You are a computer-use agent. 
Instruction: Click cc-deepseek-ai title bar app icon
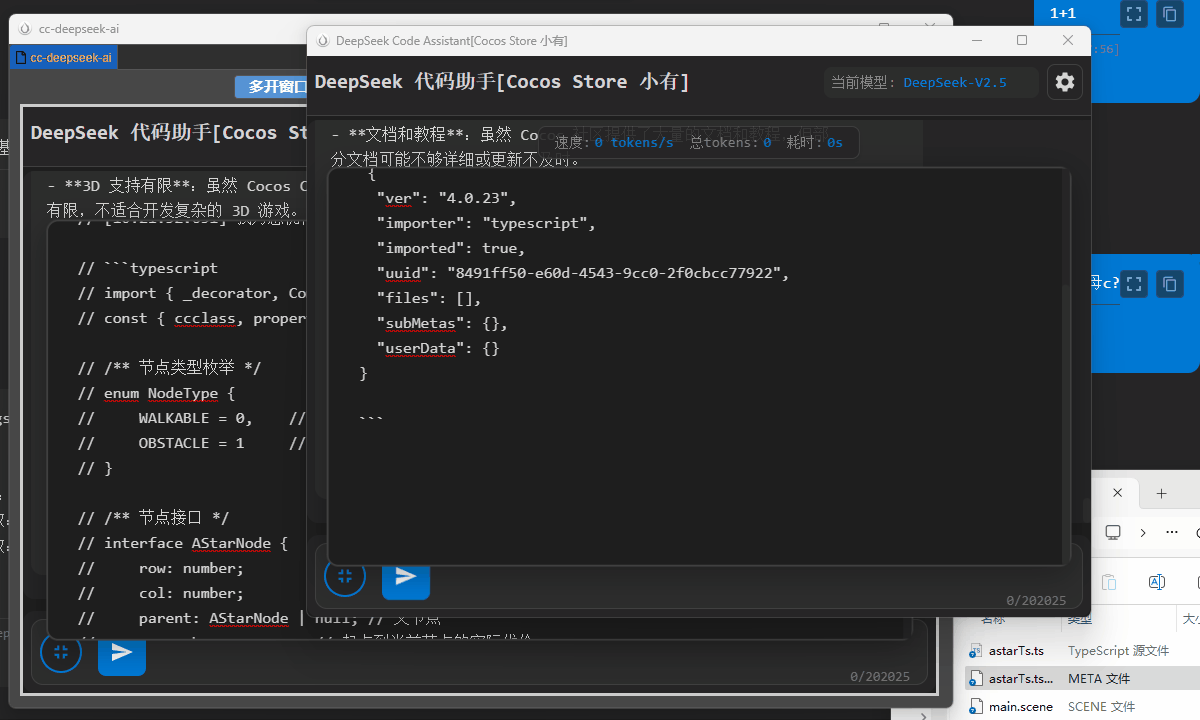pyautogui.click(x=25, y=29)
